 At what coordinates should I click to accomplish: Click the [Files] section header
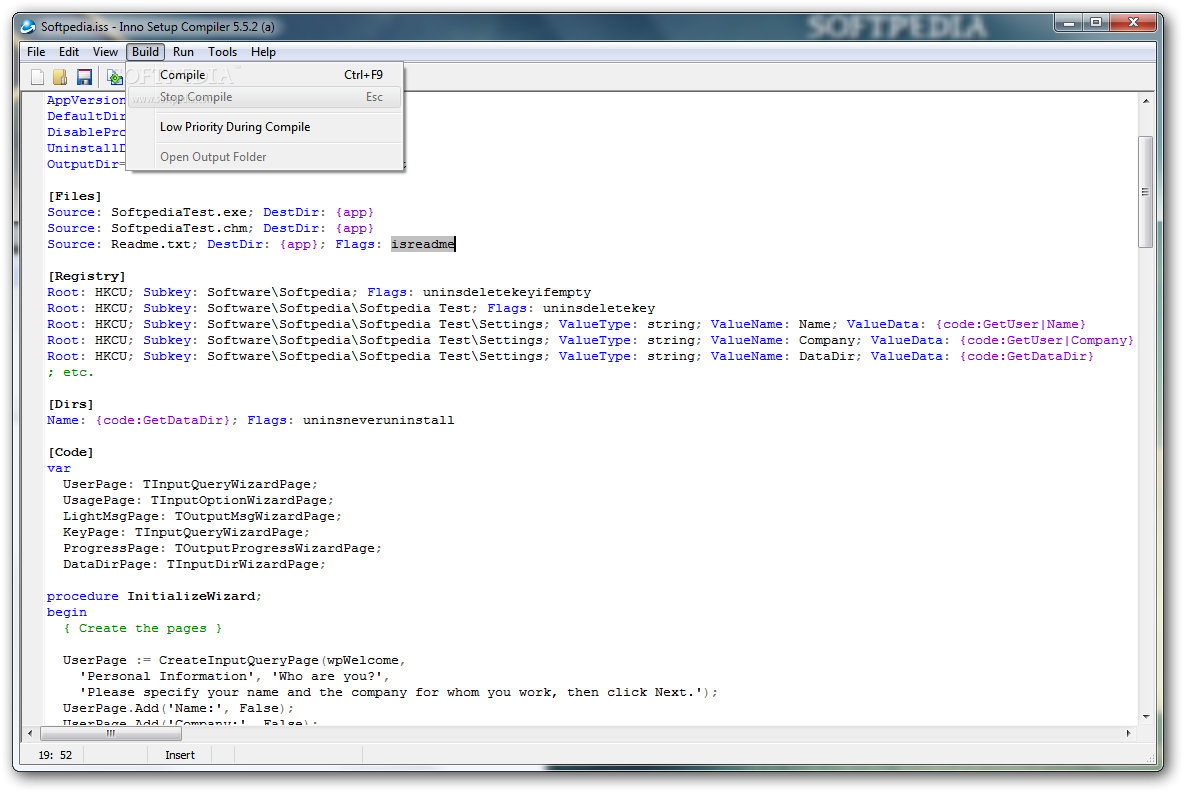[74, 196]
